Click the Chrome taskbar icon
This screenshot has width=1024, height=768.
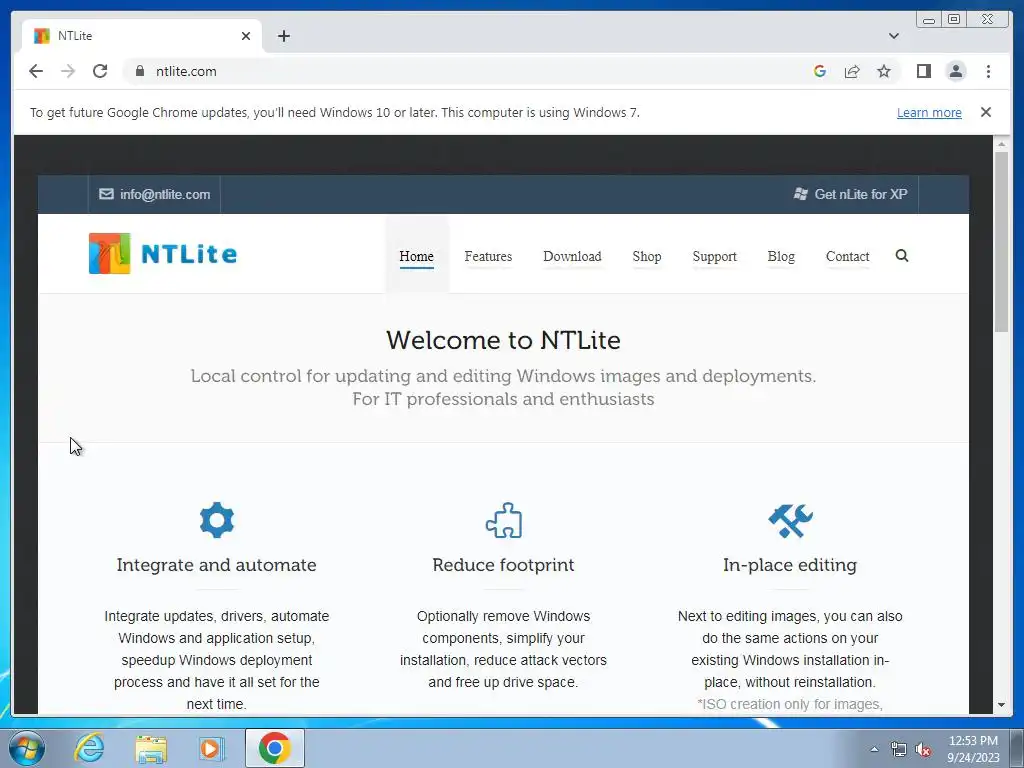coord(275,748)
